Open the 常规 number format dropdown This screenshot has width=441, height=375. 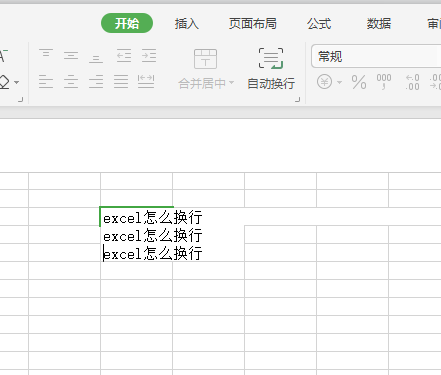376,56
